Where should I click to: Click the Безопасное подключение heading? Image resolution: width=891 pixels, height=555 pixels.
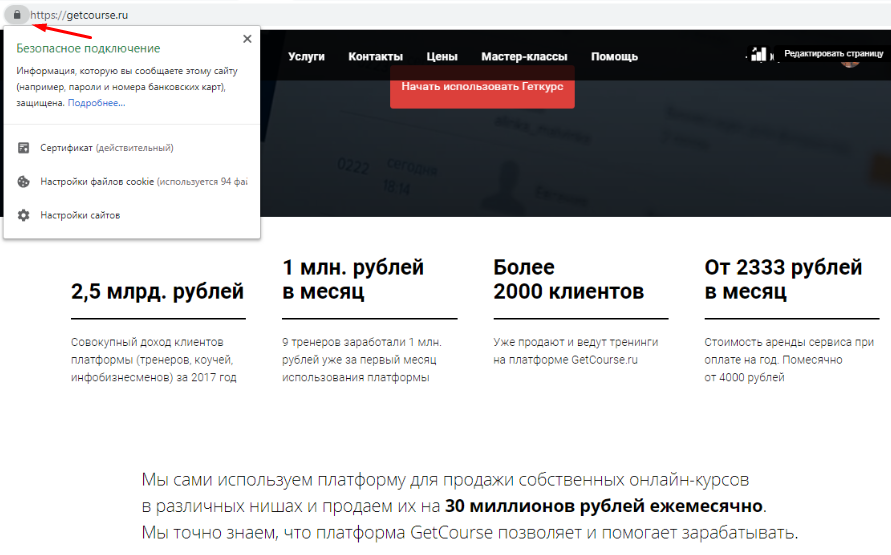[88, 48]
